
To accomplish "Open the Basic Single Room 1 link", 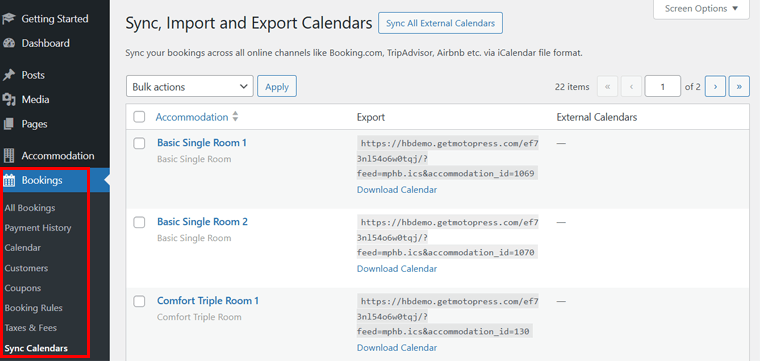I will coord(202,142).
